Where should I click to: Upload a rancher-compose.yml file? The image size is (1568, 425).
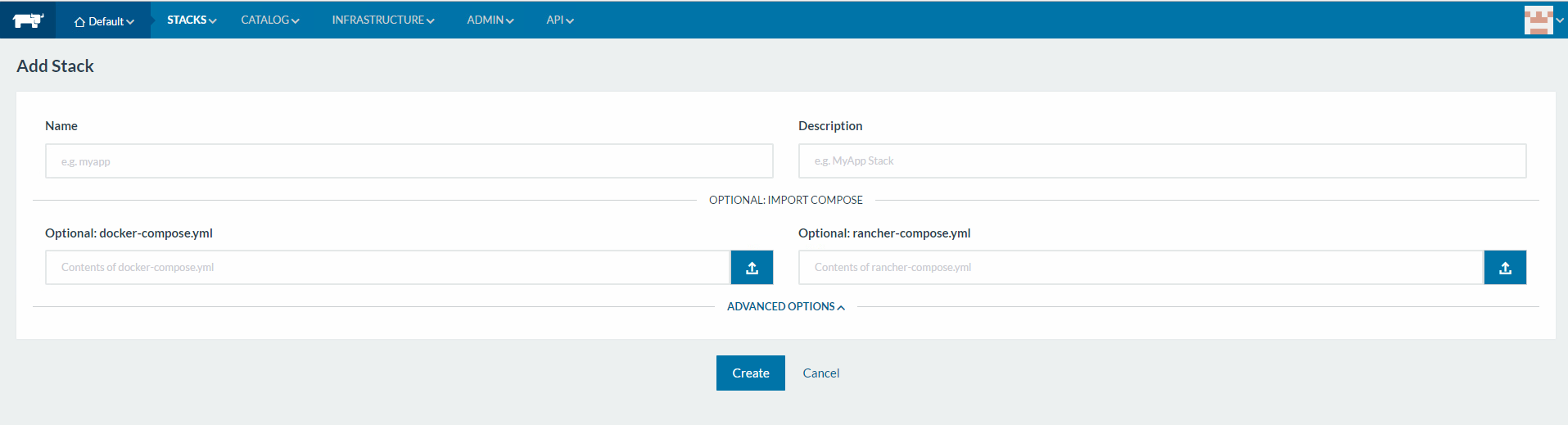(1505, 268)
